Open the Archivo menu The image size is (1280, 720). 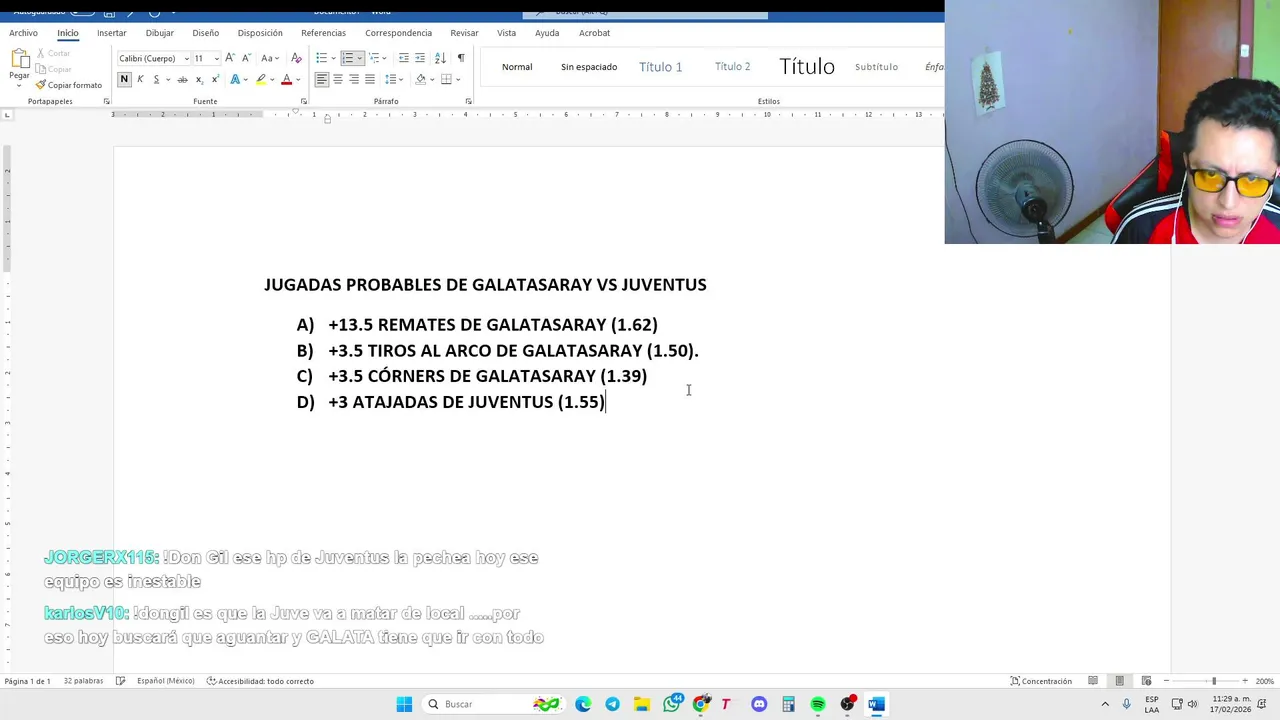point(23,33)
